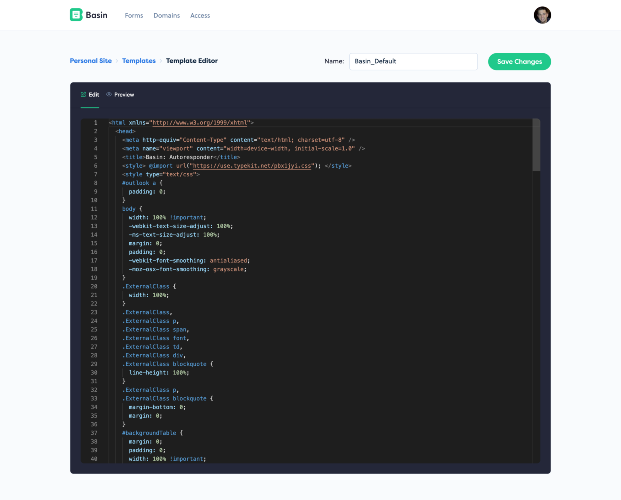Screen dimensions: 621x500
Task: Click the body selector on line 11
Action: coord(129,209)
